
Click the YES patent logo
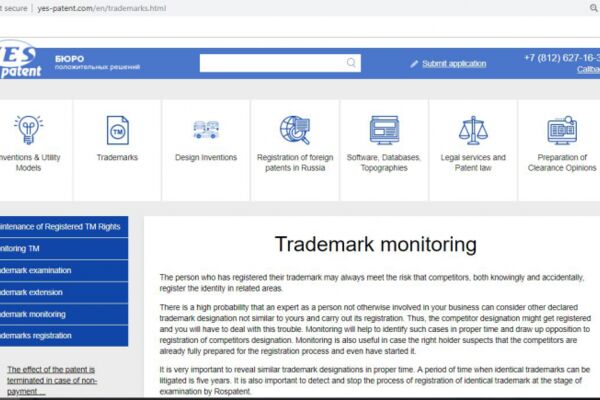[19, 59]
